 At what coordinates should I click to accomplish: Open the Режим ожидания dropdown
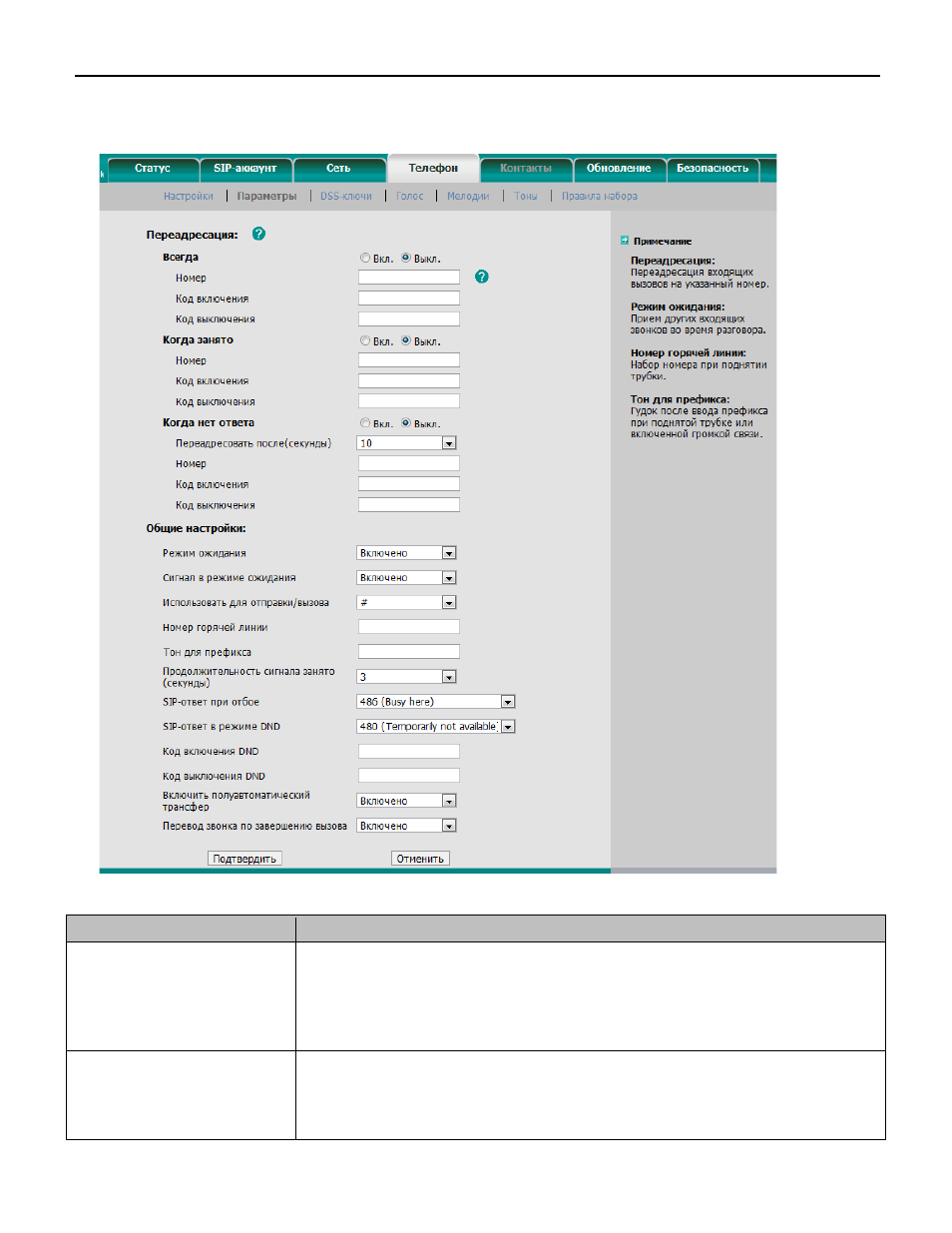(x=407, y=553)
